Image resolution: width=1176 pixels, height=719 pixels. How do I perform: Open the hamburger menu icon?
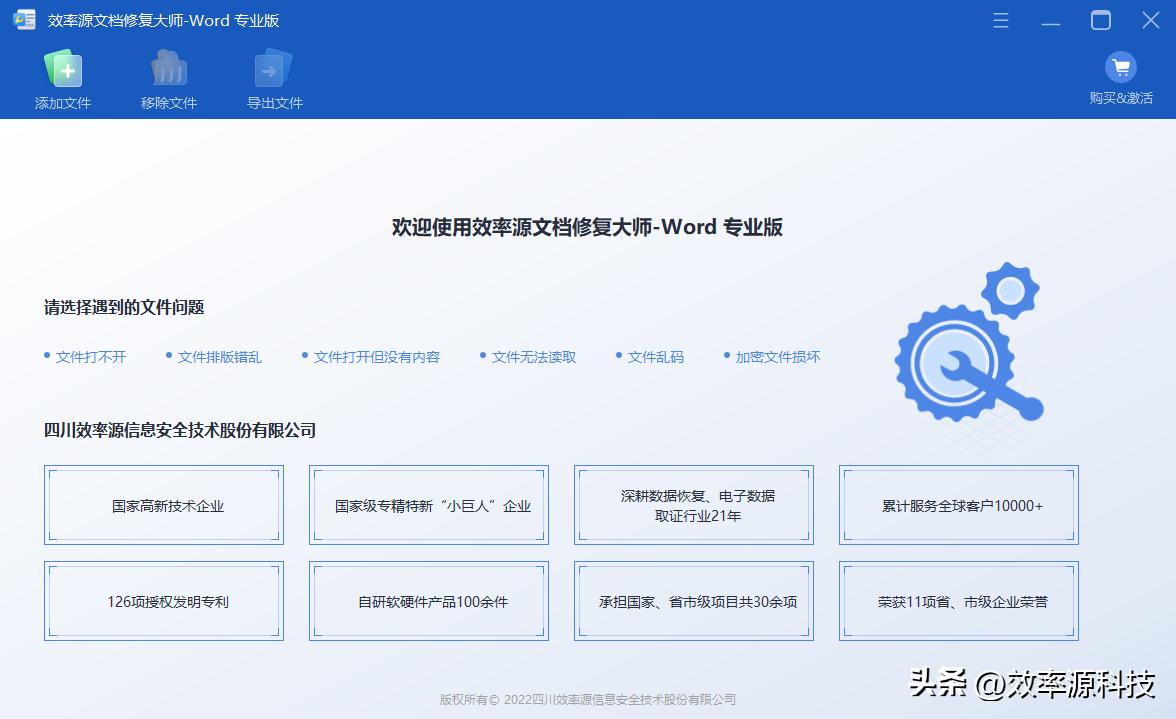click(1000, 19)
